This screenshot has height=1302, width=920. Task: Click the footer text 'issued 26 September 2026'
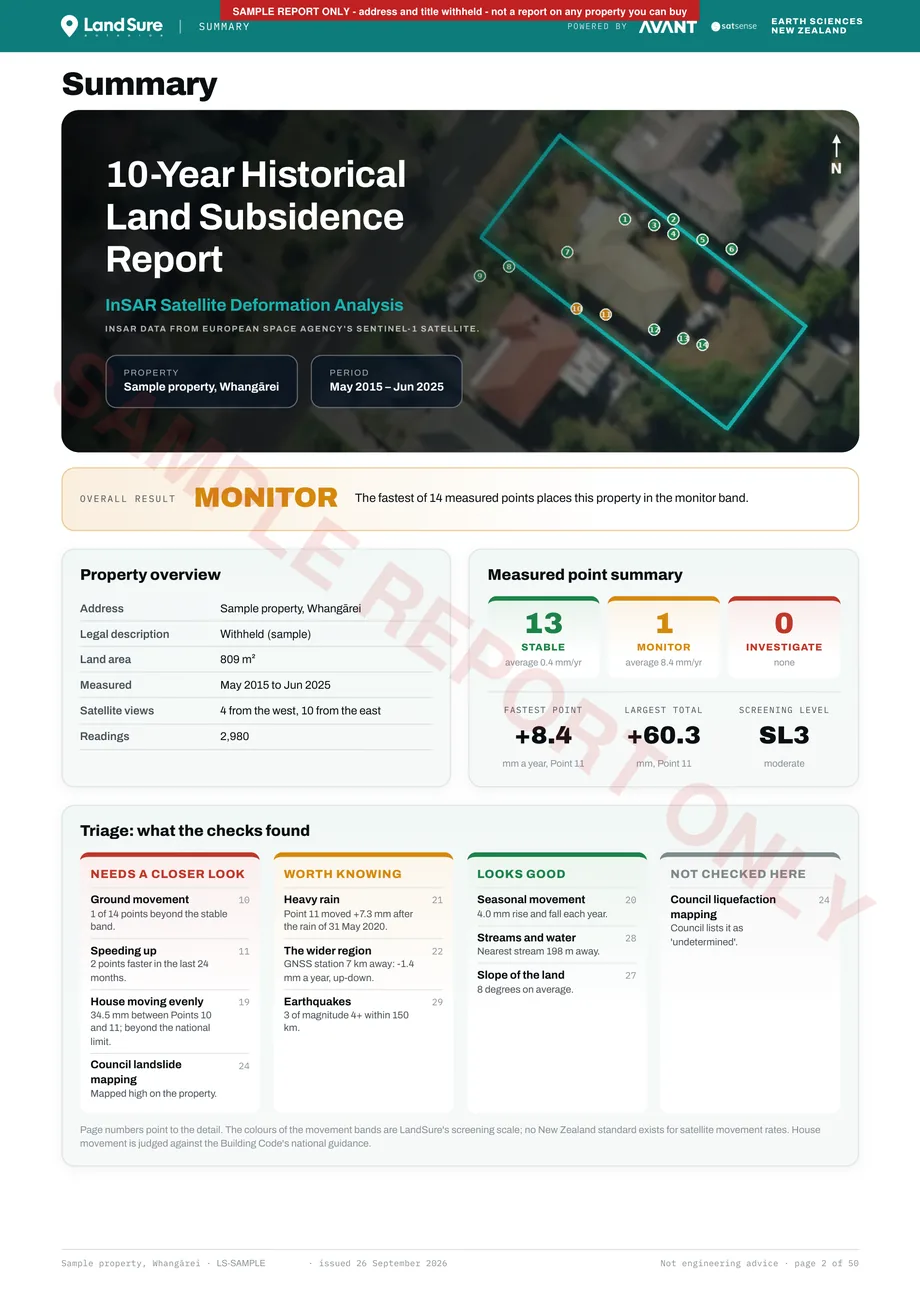[x=383, y=1263]
